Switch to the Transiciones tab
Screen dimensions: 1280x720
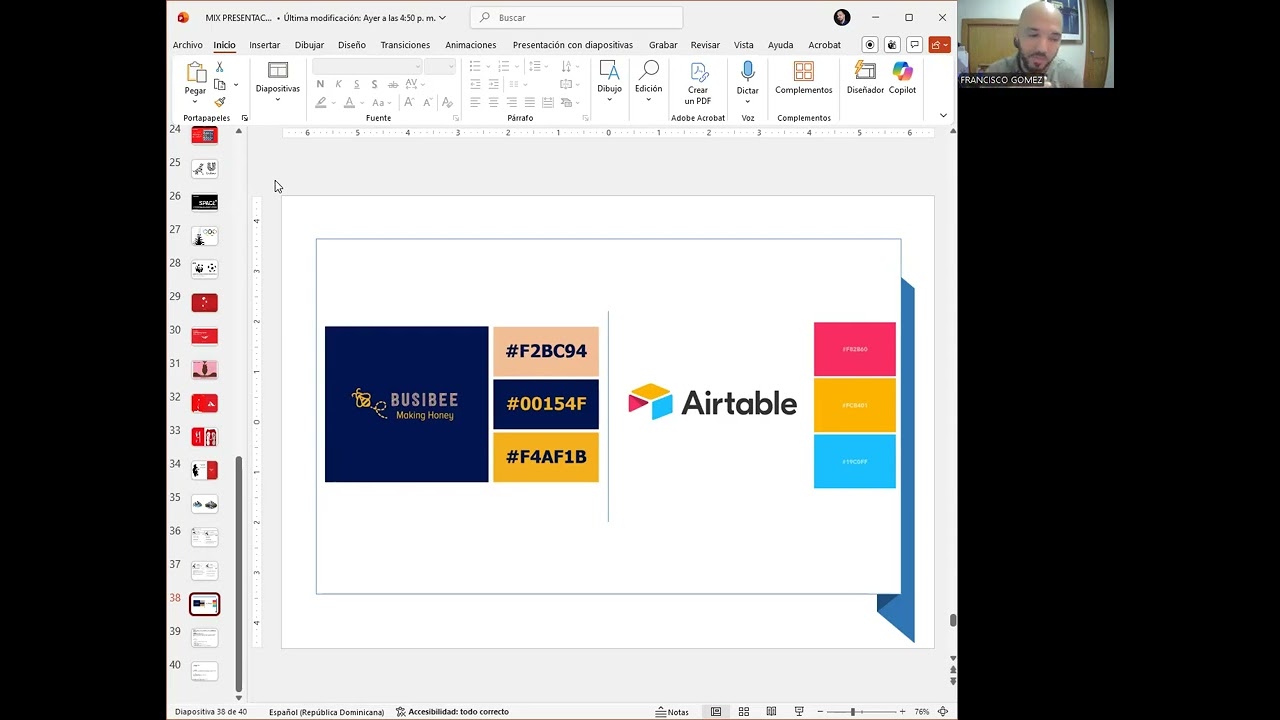[405, 45]
